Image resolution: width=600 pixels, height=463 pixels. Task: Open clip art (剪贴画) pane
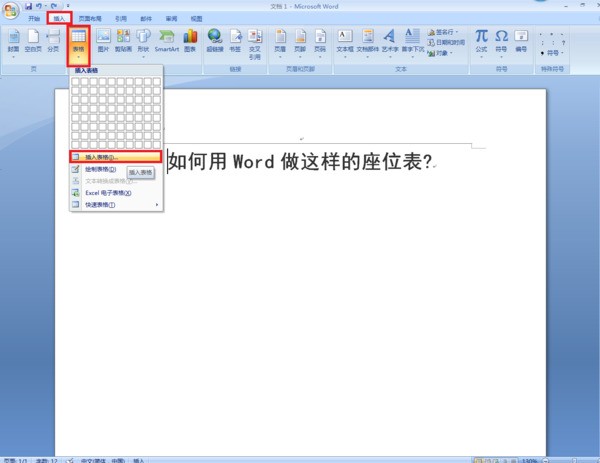(123, 41)
